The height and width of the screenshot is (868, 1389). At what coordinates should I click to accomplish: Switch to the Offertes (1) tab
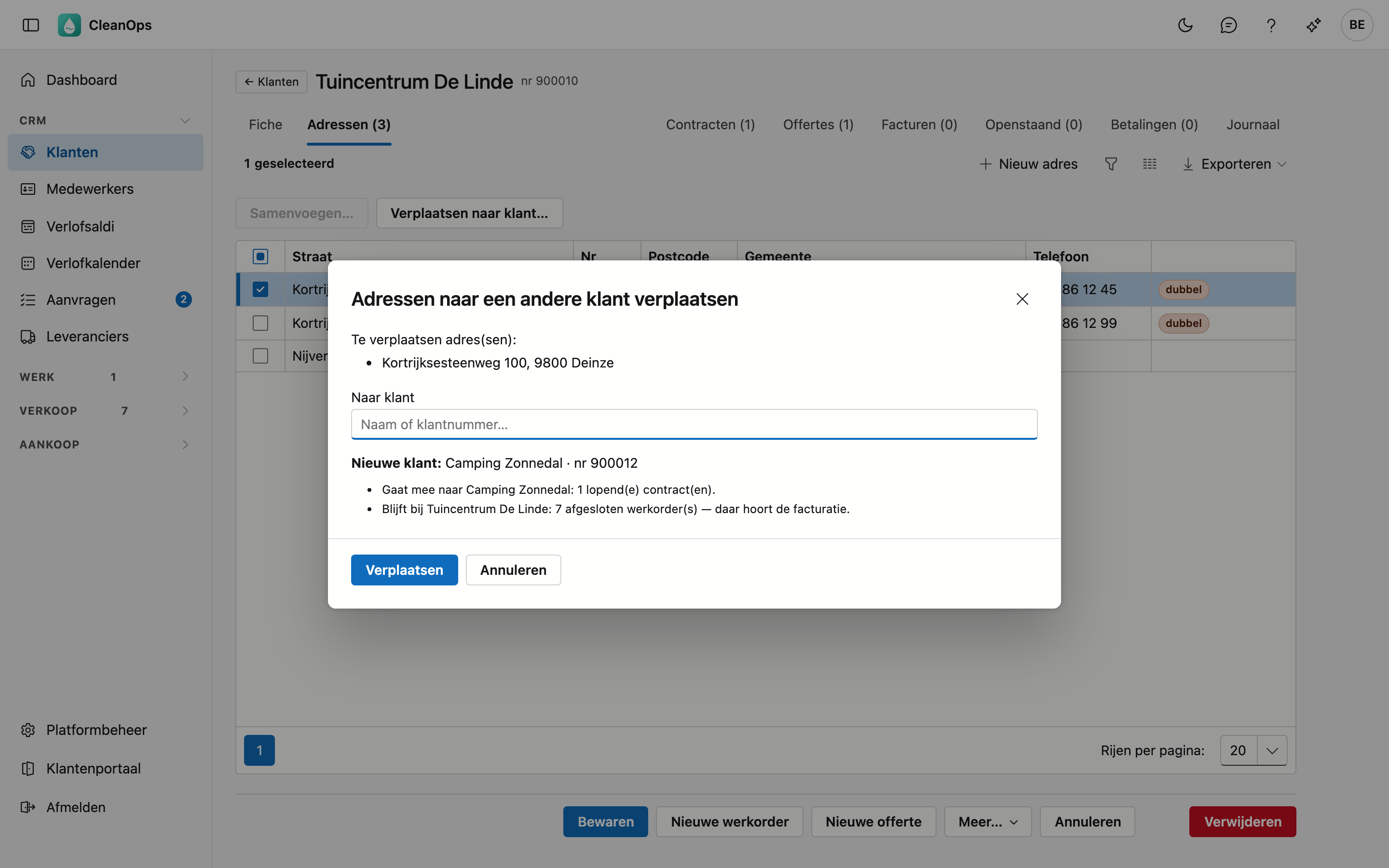(818, 124)
